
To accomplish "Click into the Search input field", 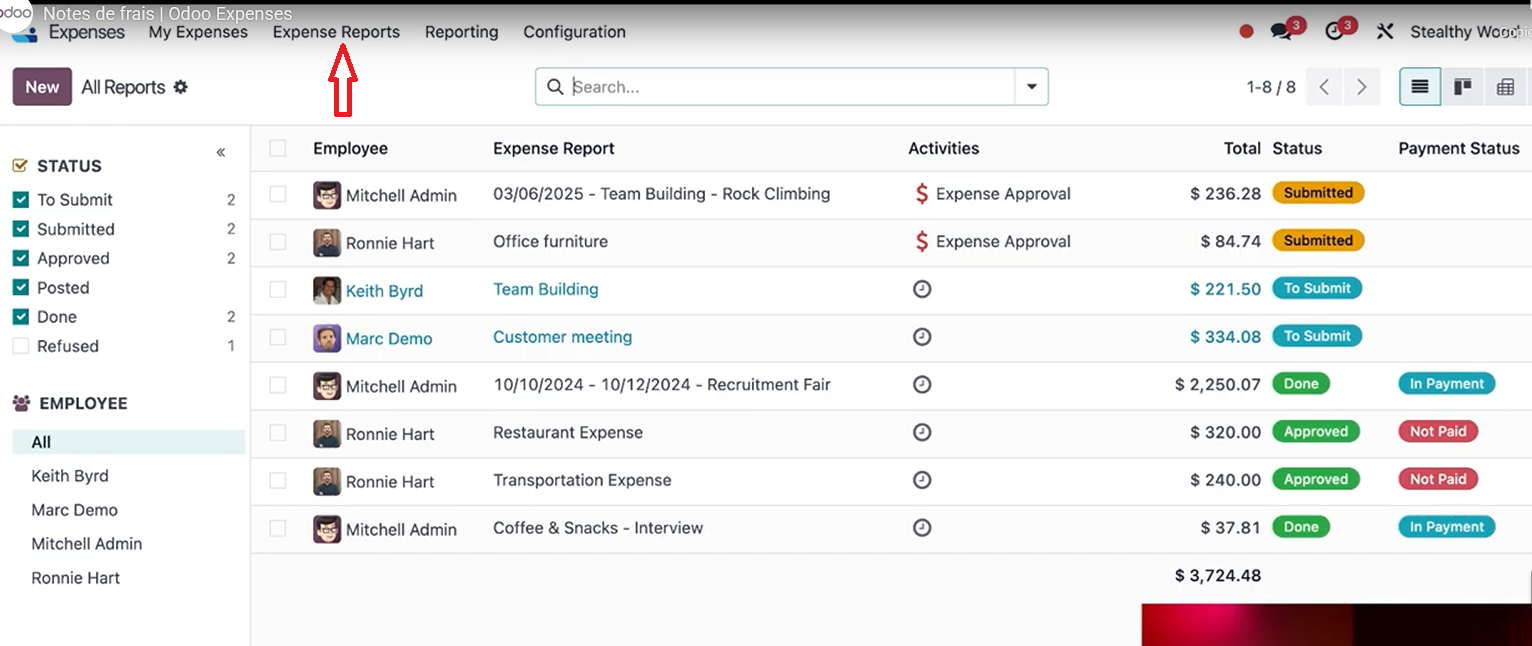I will coord(790,87).
